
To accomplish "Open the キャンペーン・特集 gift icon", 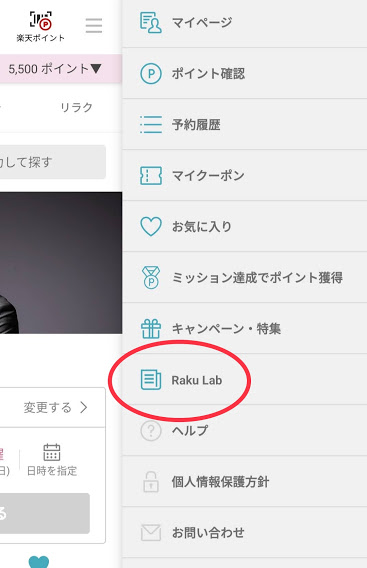I will point(151,329).
